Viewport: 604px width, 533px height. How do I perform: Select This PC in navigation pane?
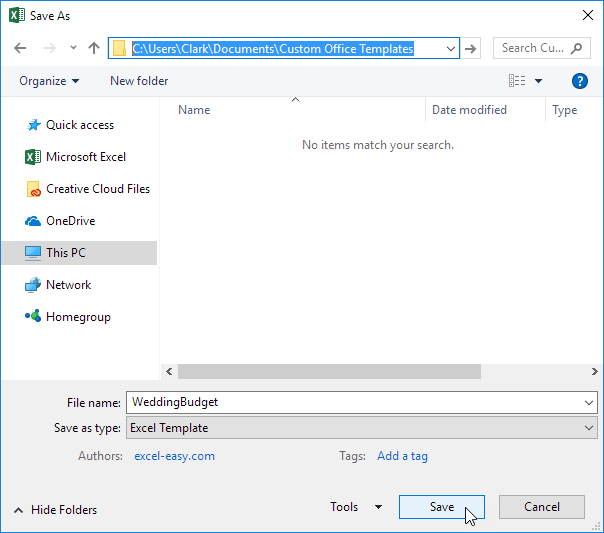pyautogui.click(x=79, y=253)
